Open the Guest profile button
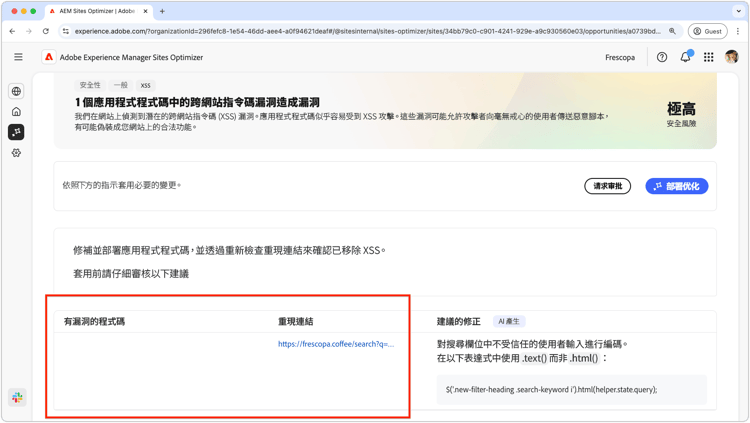 pos(707,31)
